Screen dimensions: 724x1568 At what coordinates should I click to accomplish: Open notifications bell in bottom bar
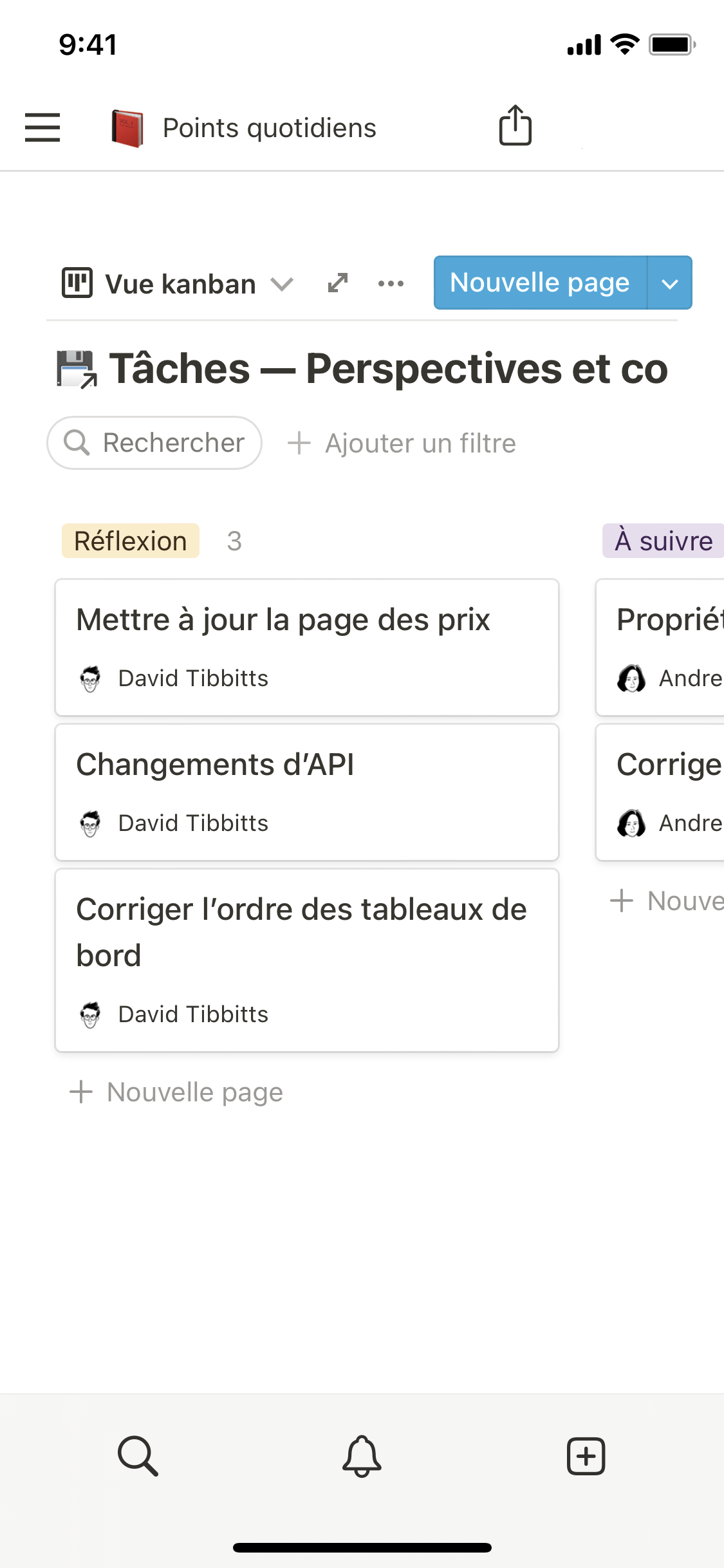tap(362, 1455)
